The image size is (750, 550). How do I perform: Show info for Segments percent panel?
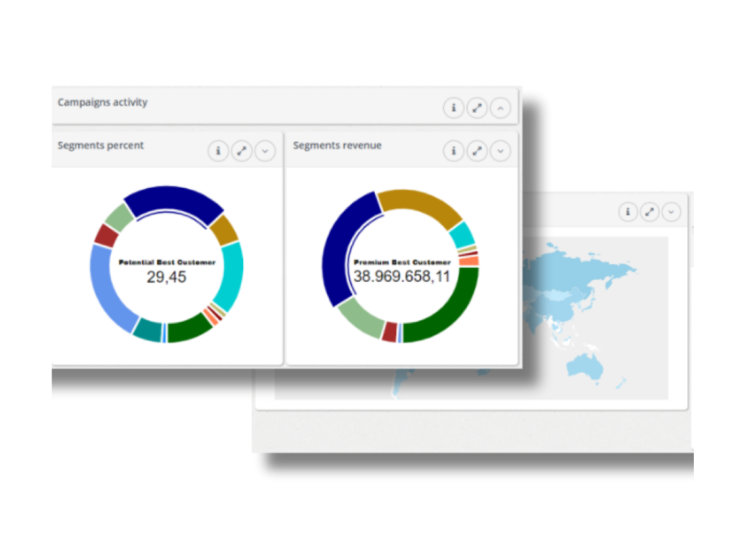[x=218, y=151]
